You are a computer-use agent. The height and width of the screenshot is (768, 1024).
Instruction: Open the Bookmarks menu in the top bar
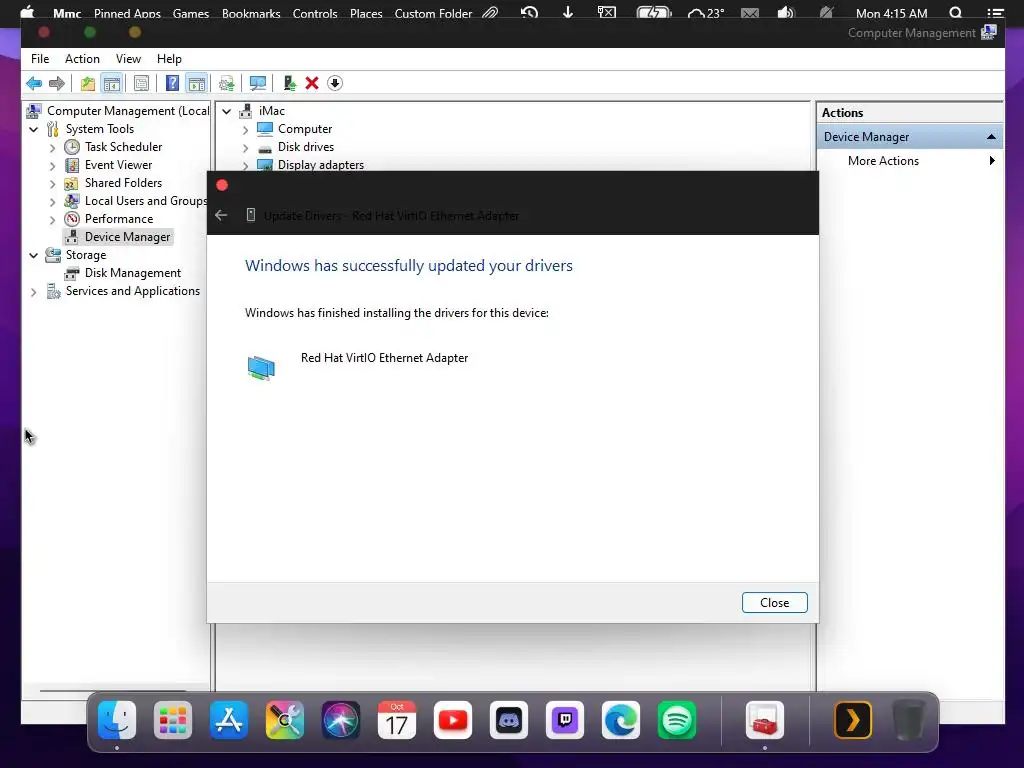coord(251,13)
